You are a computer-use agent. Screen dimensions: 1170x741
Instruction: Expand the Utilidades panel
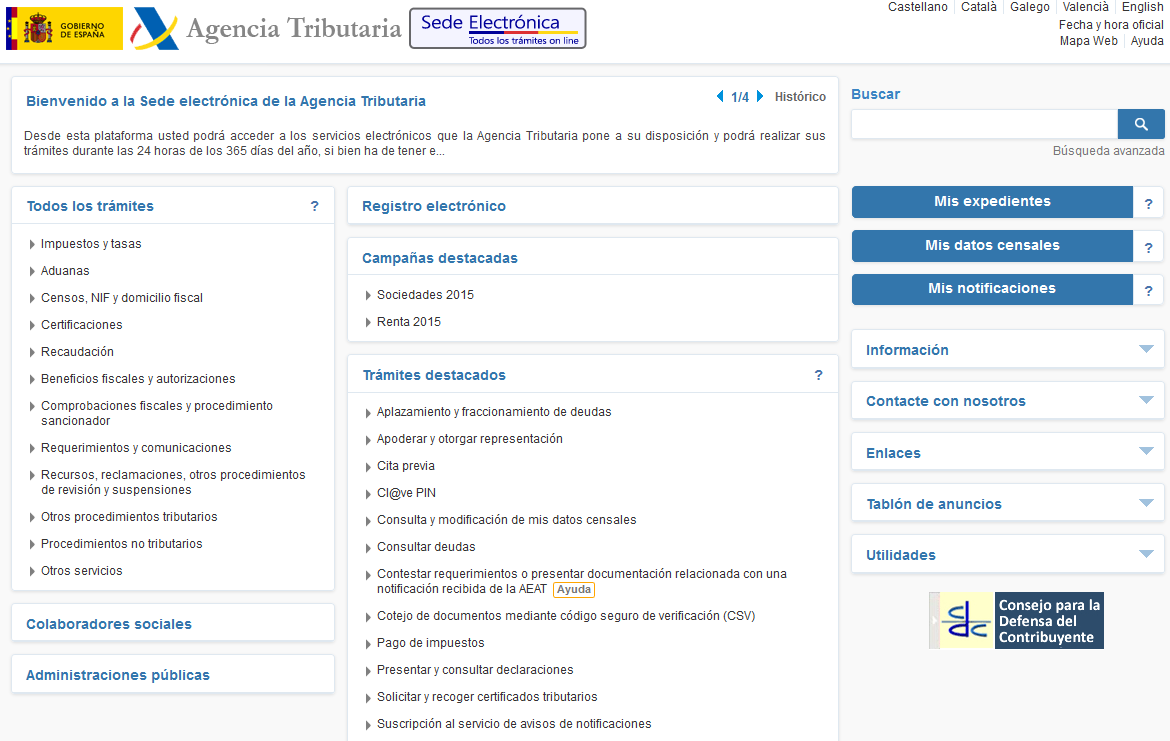pos(1007,554)
